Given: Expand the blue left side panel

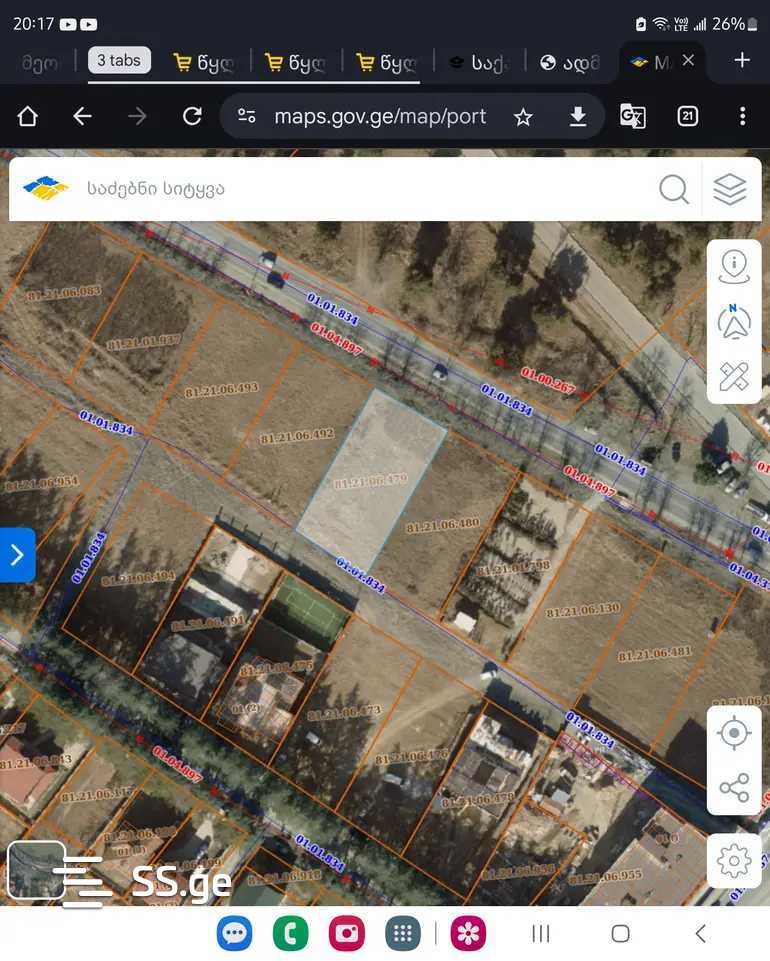Looking at the screenshot, I should 17,555.
